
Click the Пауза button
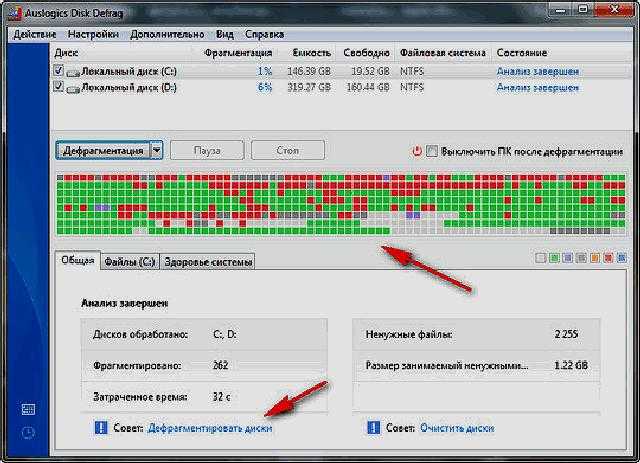207,151
